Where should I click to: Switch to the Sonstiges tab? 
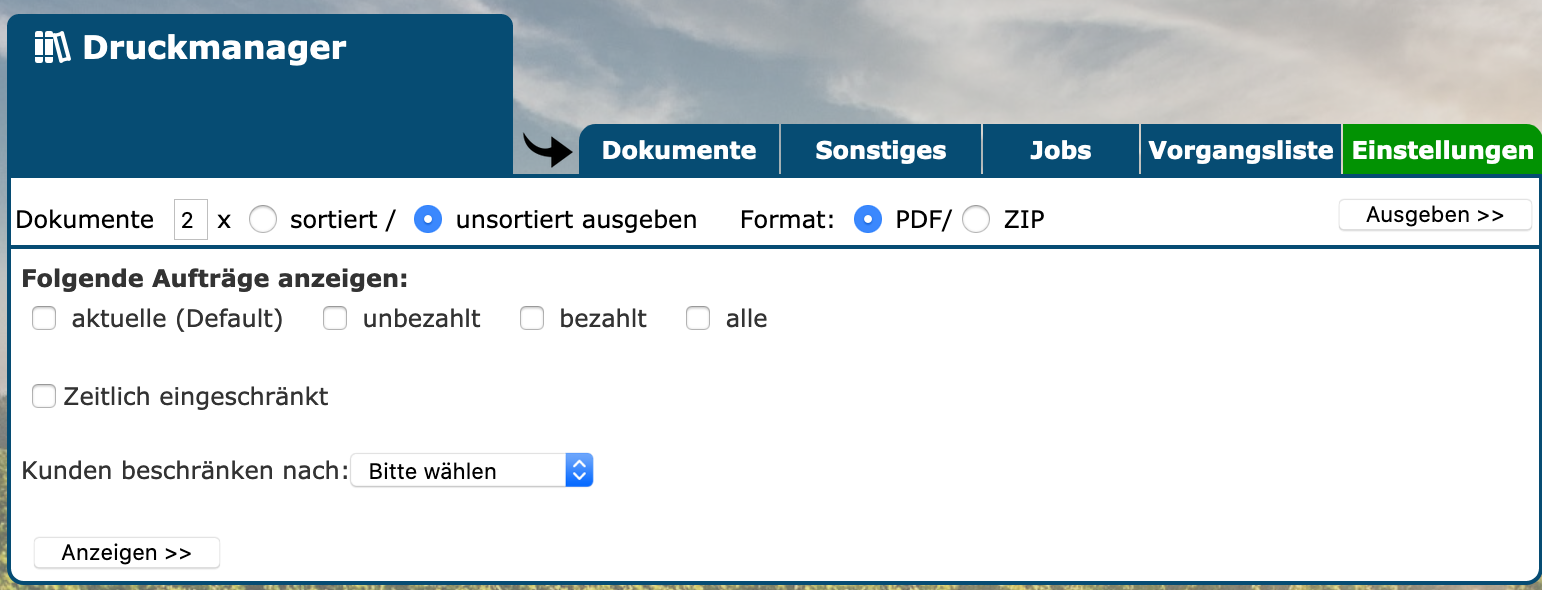(x=880, y=151)
